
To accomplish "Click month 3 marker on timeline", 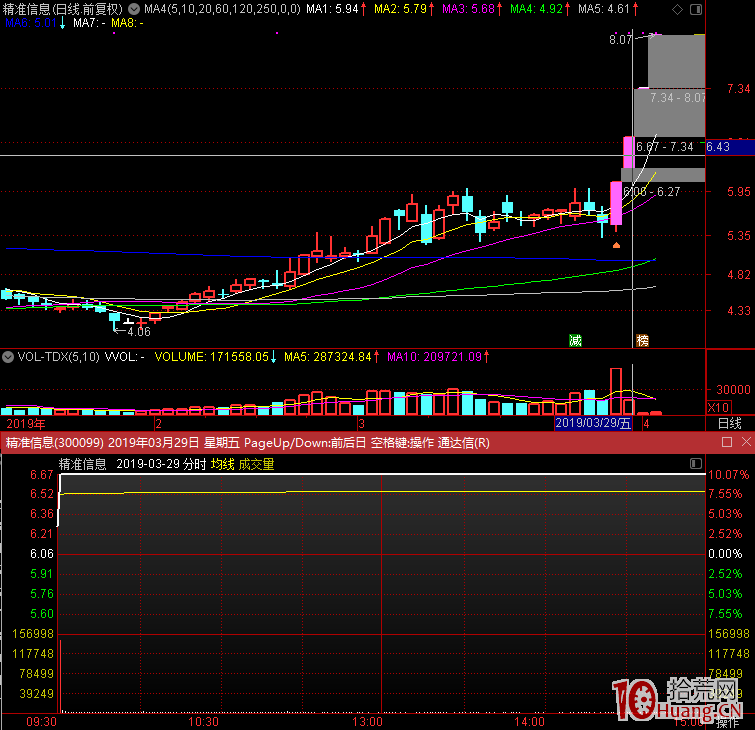I will tap(362, 424).
